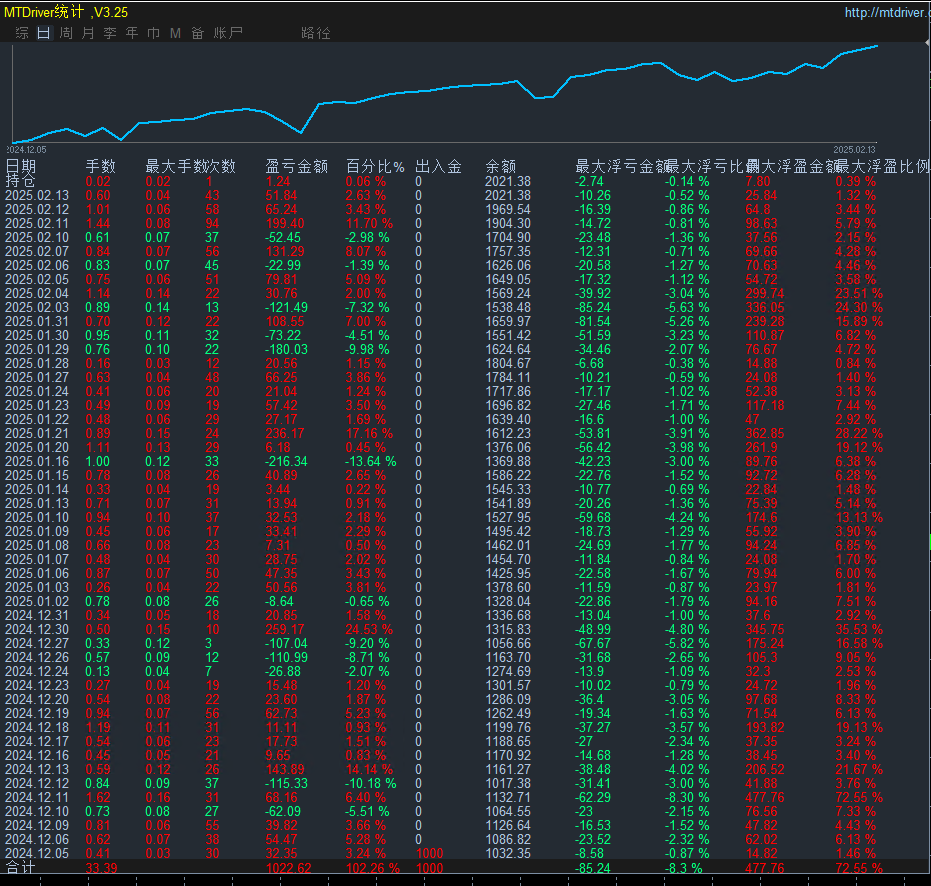Open the 季 quarterly tab
931x886 pixels.
click(x=110, y=33)
